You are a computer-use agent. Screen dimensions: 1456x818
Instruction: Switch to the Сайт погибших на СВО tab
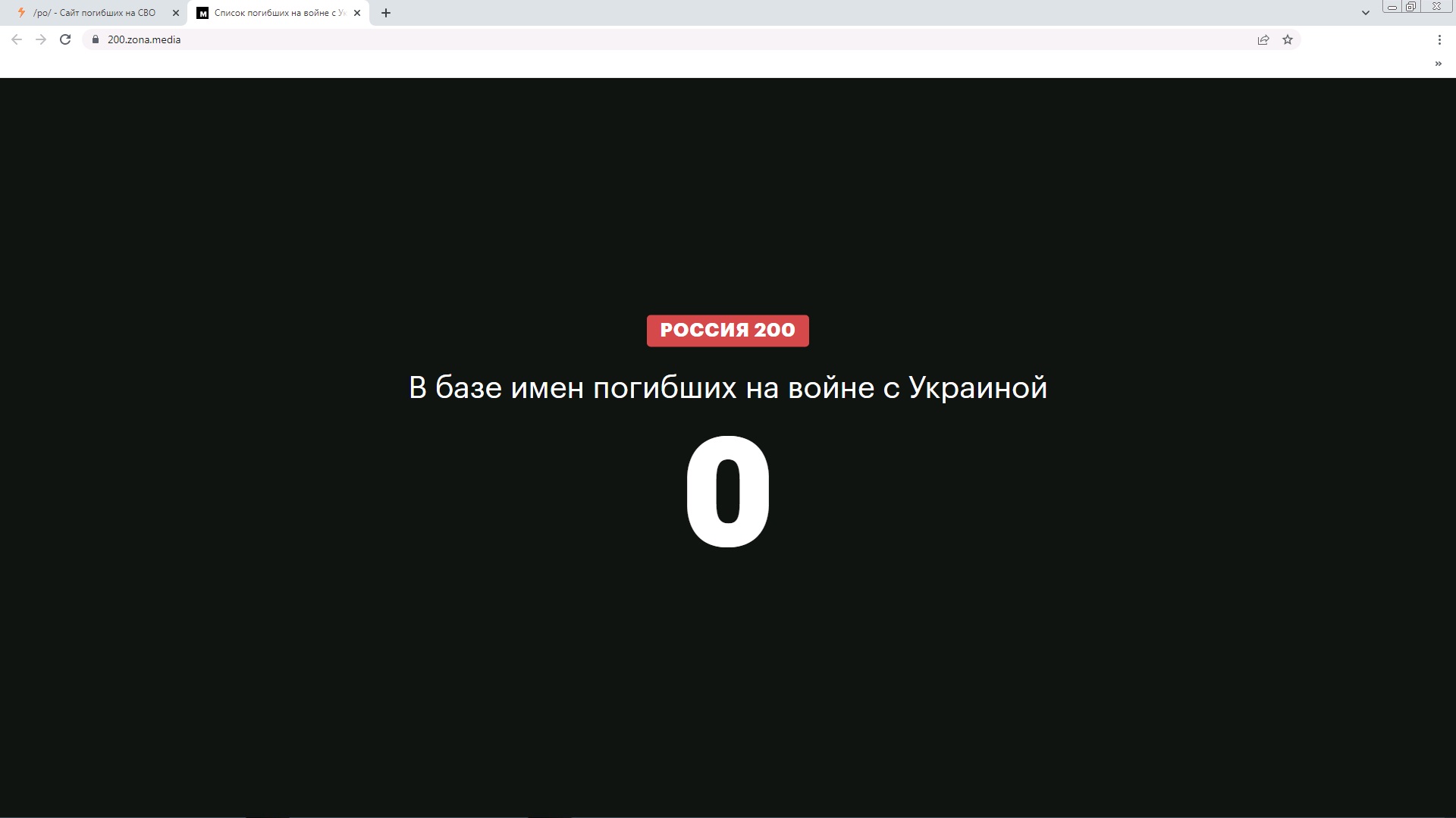click(x=94, y=13)
